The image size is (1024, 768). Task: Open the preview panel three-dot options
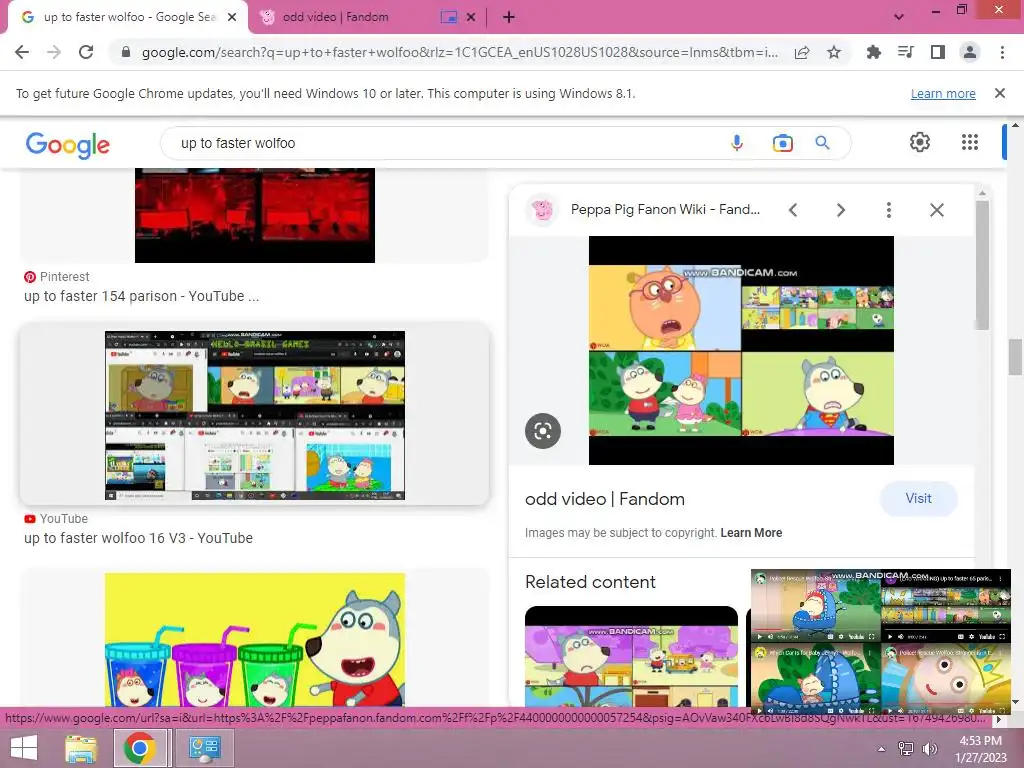click(x=889, y=210)
